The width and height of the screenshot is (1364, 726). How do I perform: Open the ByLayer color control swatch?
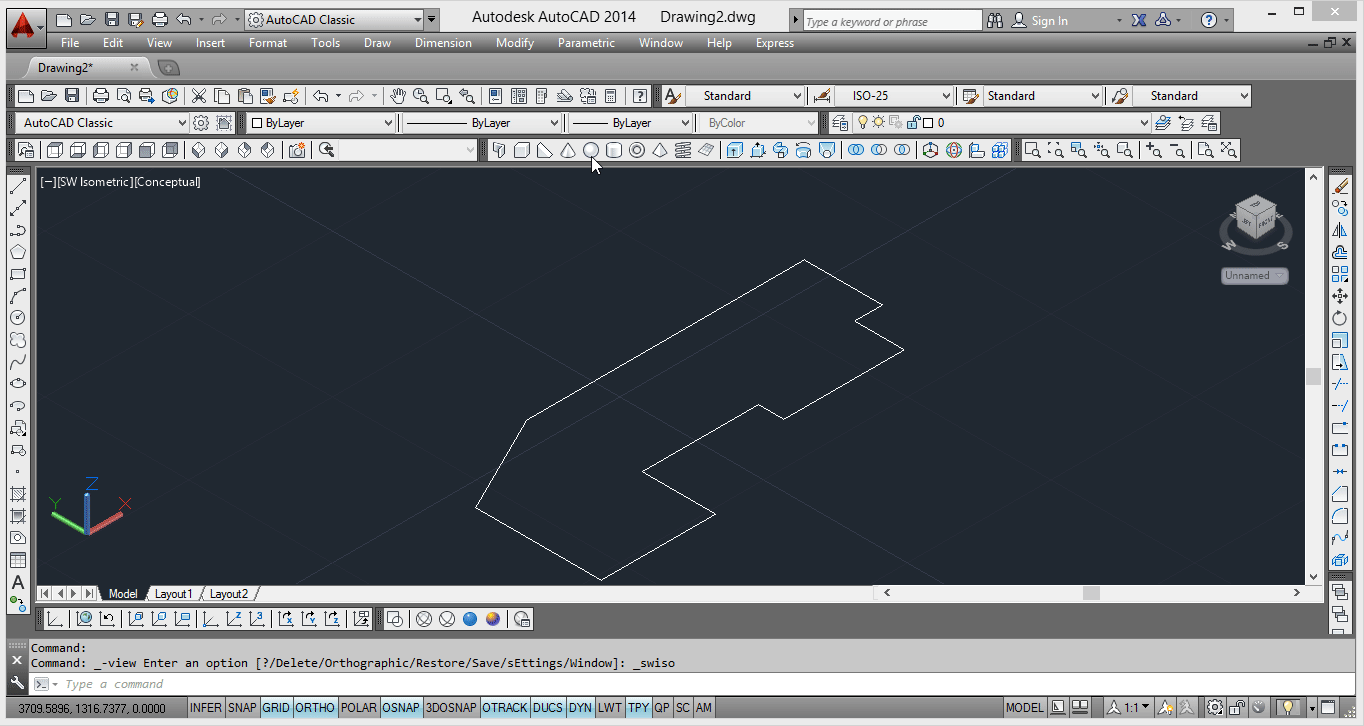[x=321, y=123]
